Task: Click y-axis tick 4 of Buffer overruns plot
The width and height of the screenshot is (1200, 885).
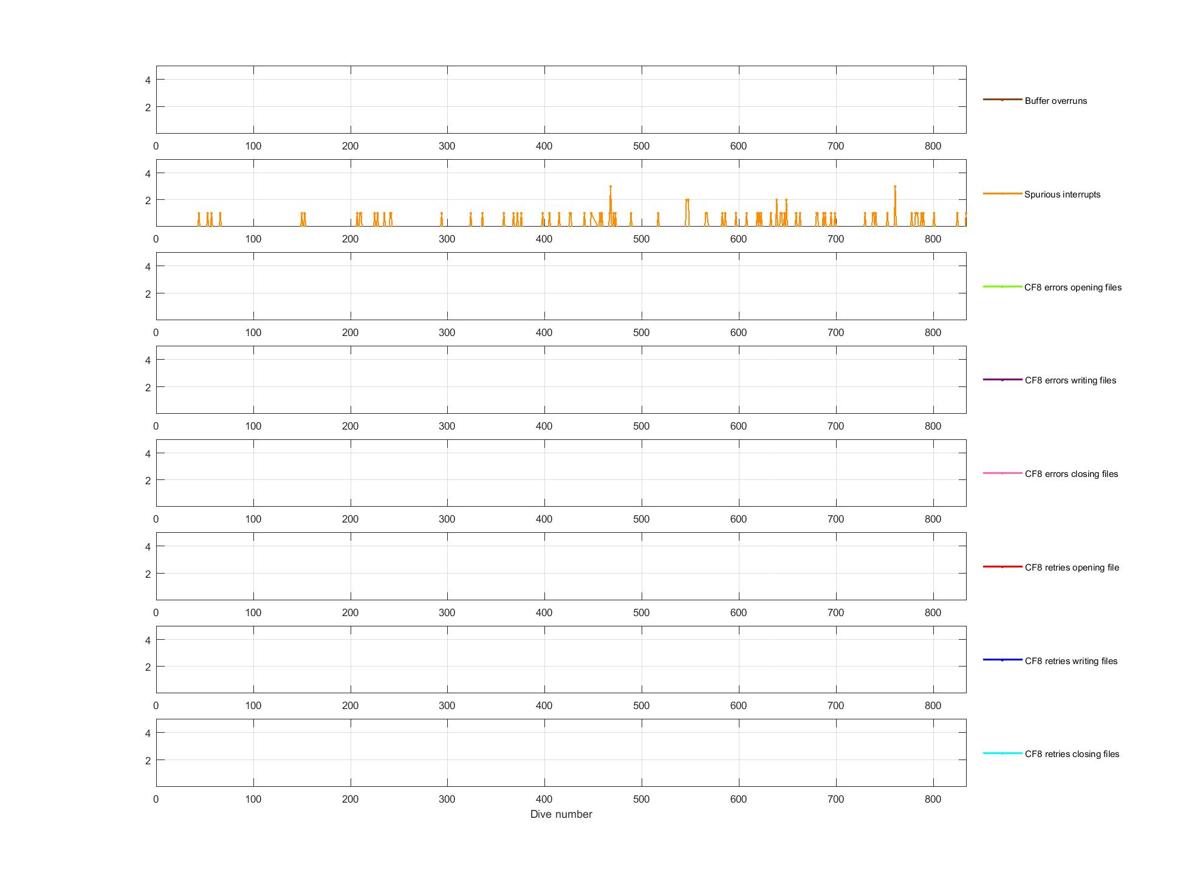Action: click(147, 80)
